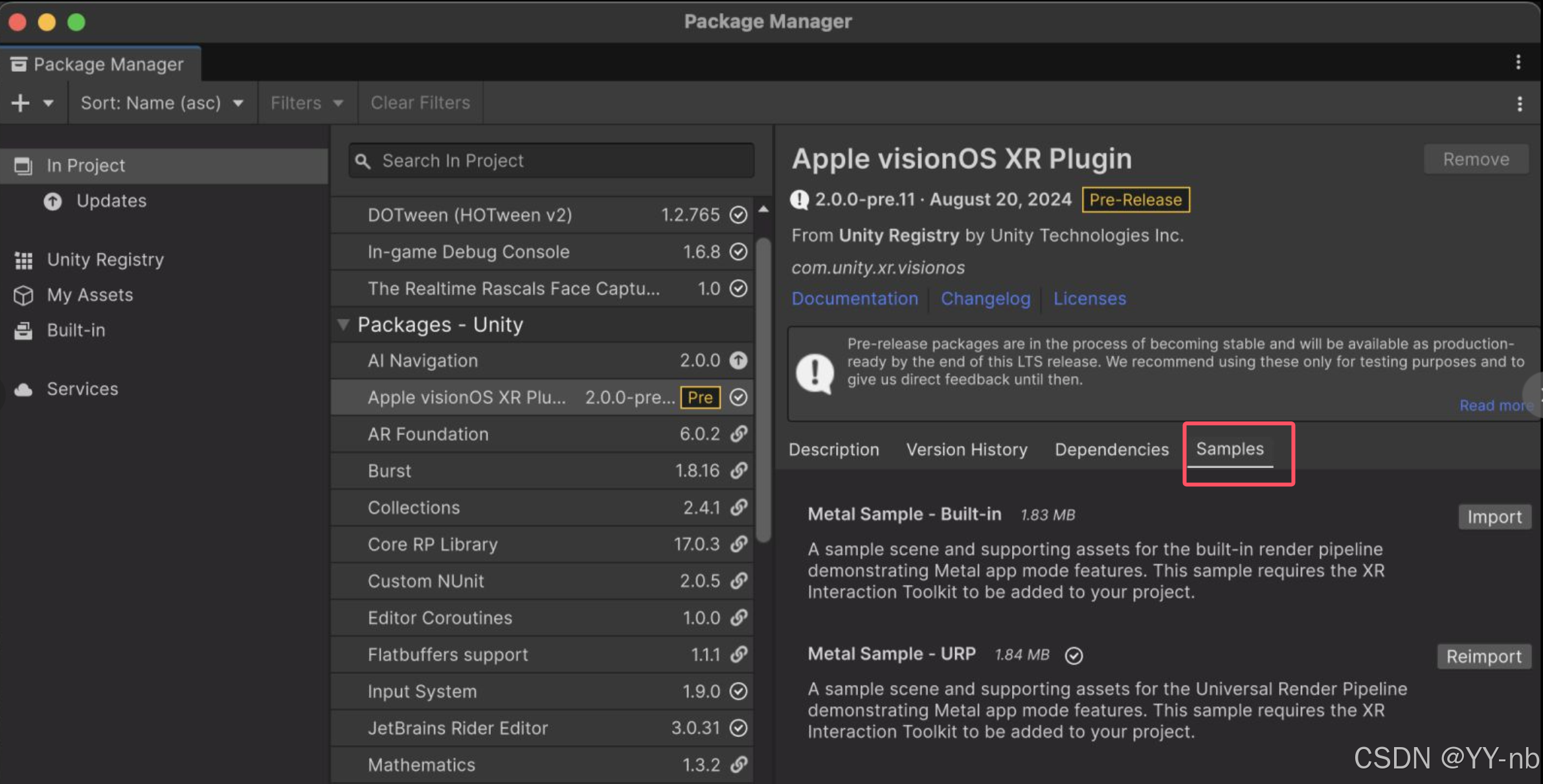Click the plus add-package icon
Image resolution: width=1543 pixels, height=784 pixels.
coord(20,103)
